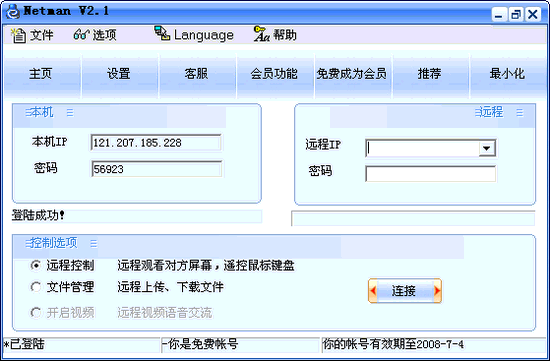Viewport: 550px width, 361px height.
Task: Open the 文件 menu
Action: (41, 35)
